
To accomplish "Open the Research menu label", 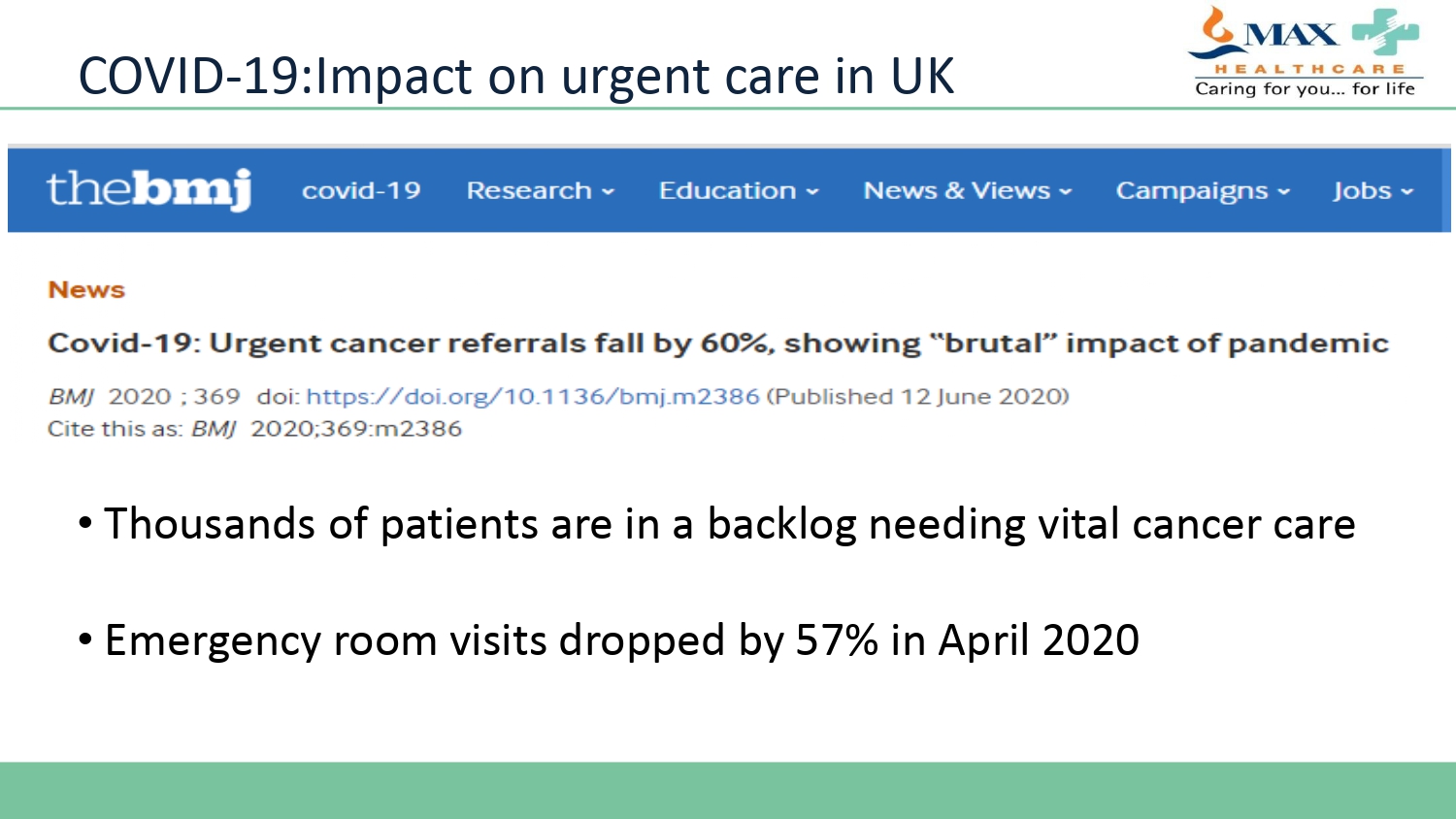I will point(529,190).
